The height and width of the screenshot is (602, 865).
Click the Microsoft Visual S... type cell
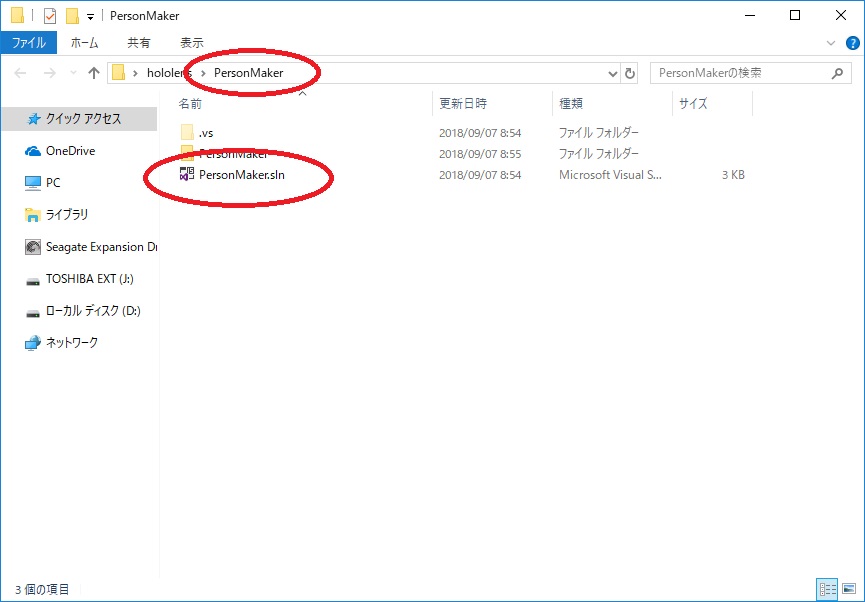tap(610, 175)
